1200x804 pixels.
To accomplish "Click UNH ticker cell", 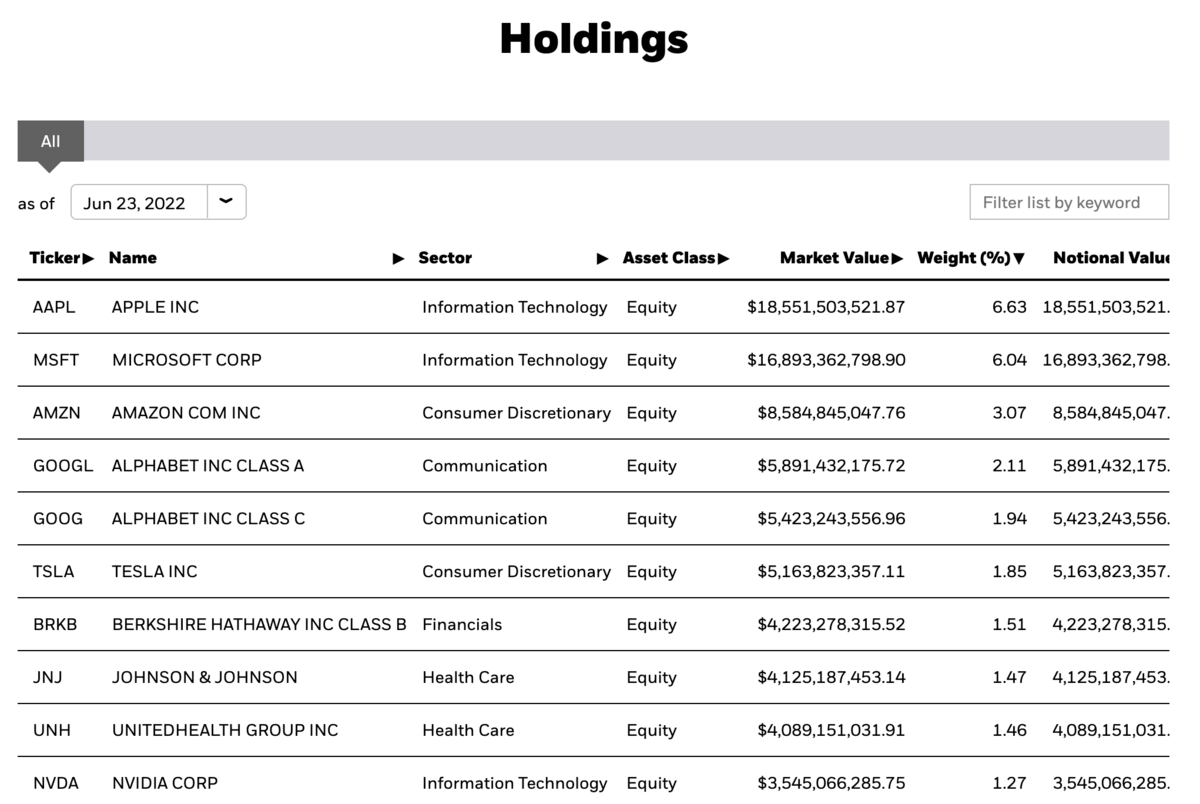I will point(52,731).
